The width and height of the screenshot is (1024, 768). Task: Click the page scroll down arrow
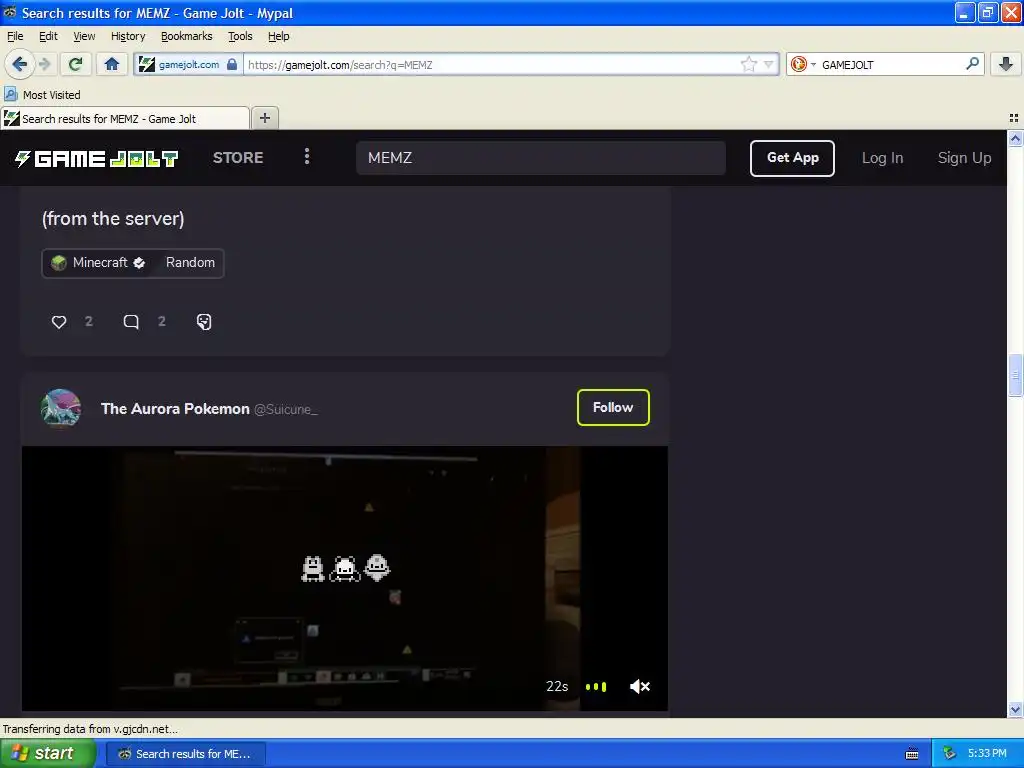pyautogui.click(x=1015, y=709)
